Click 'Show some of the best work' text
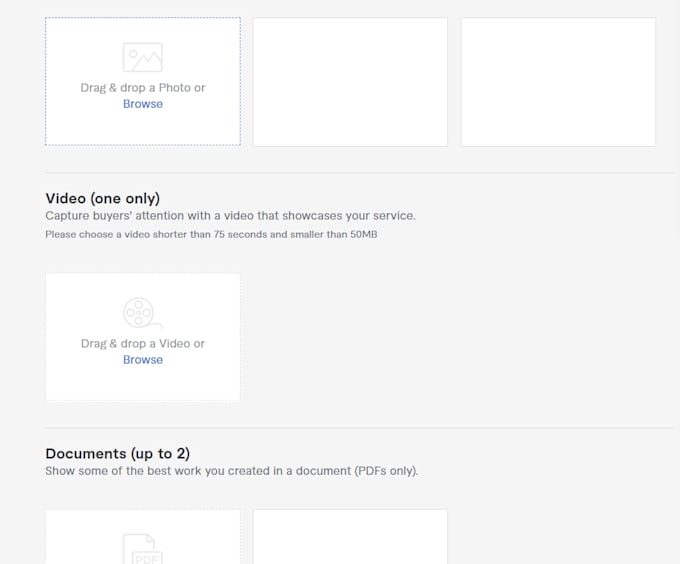This screenshot has width=680, height=564. (x=232, y=471)
